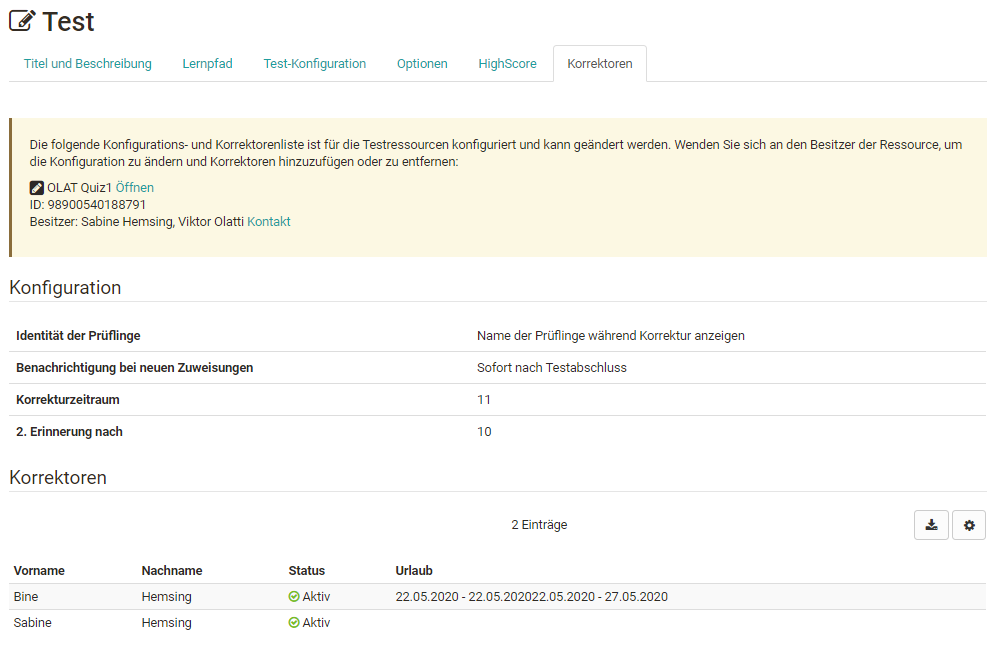Switch to the Titel und Beschreibung tab
Viewport: 992px width, 647px height.
point(87,63)
